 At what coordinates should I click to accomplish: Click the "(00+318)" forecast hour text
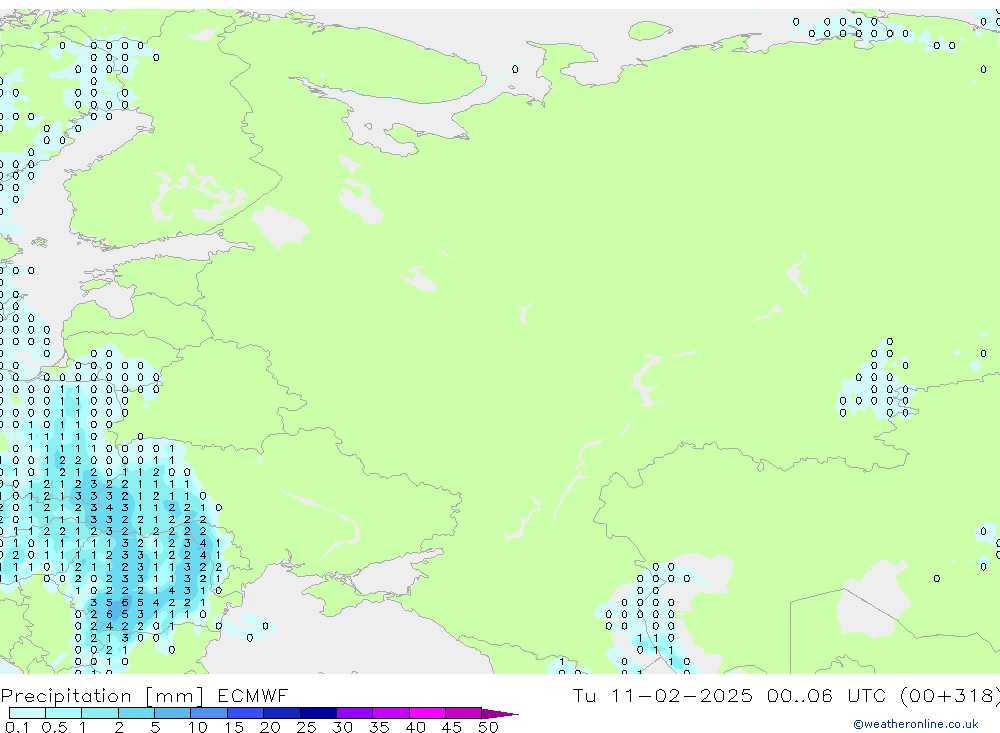click(950, 695)
